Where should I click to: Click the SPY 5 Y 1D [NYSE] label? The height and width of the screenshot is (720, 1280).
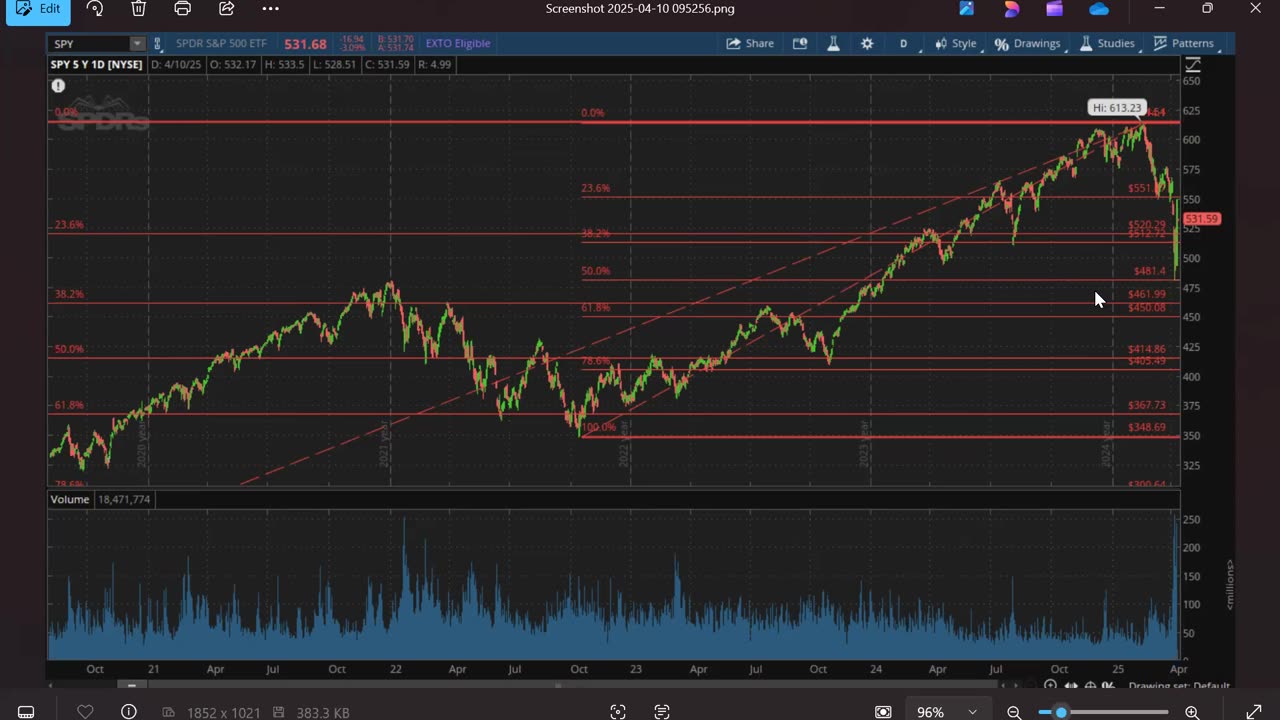pyautogui.click(x=97, y=65)
